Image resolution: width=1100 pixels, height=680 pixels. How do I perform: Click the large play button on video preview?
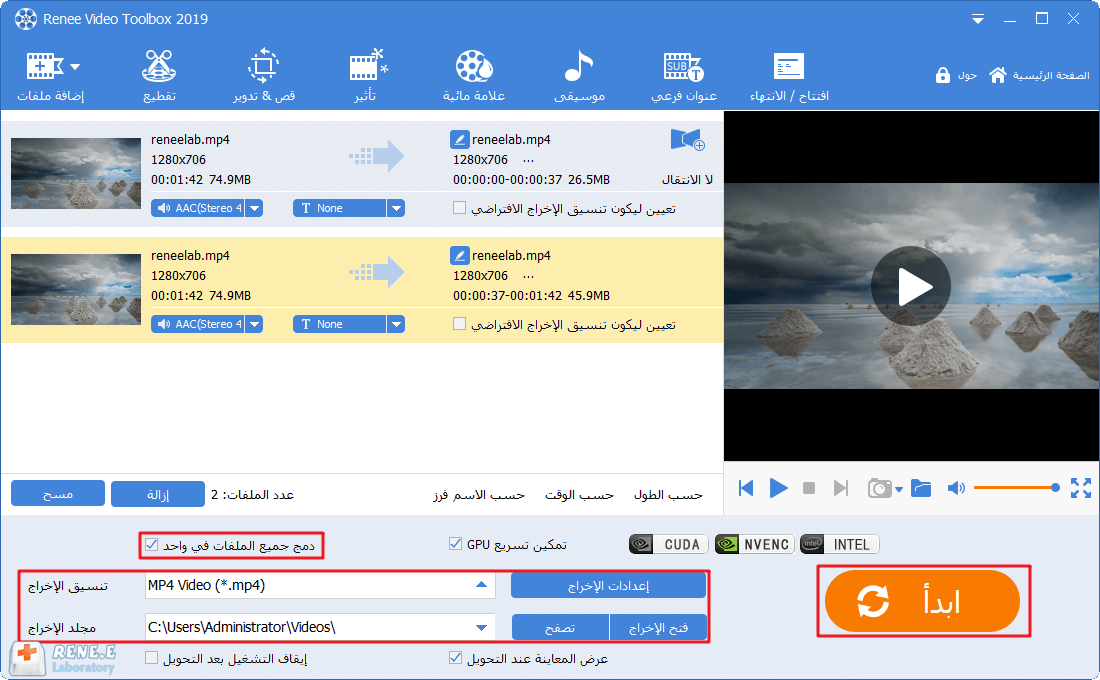pos(911,286)
